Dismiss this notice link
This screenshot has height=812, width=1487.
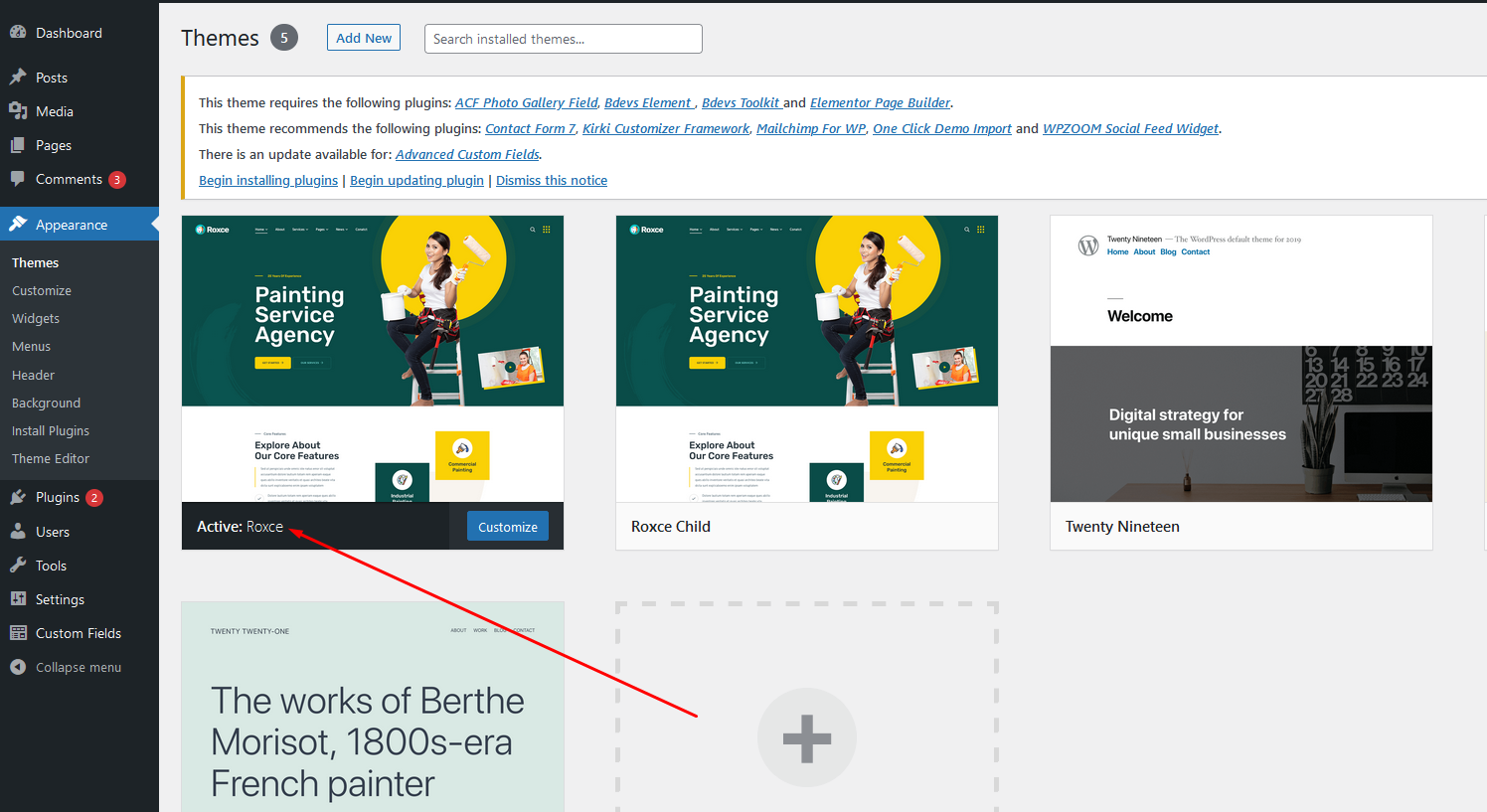click(x=552, y=180)
